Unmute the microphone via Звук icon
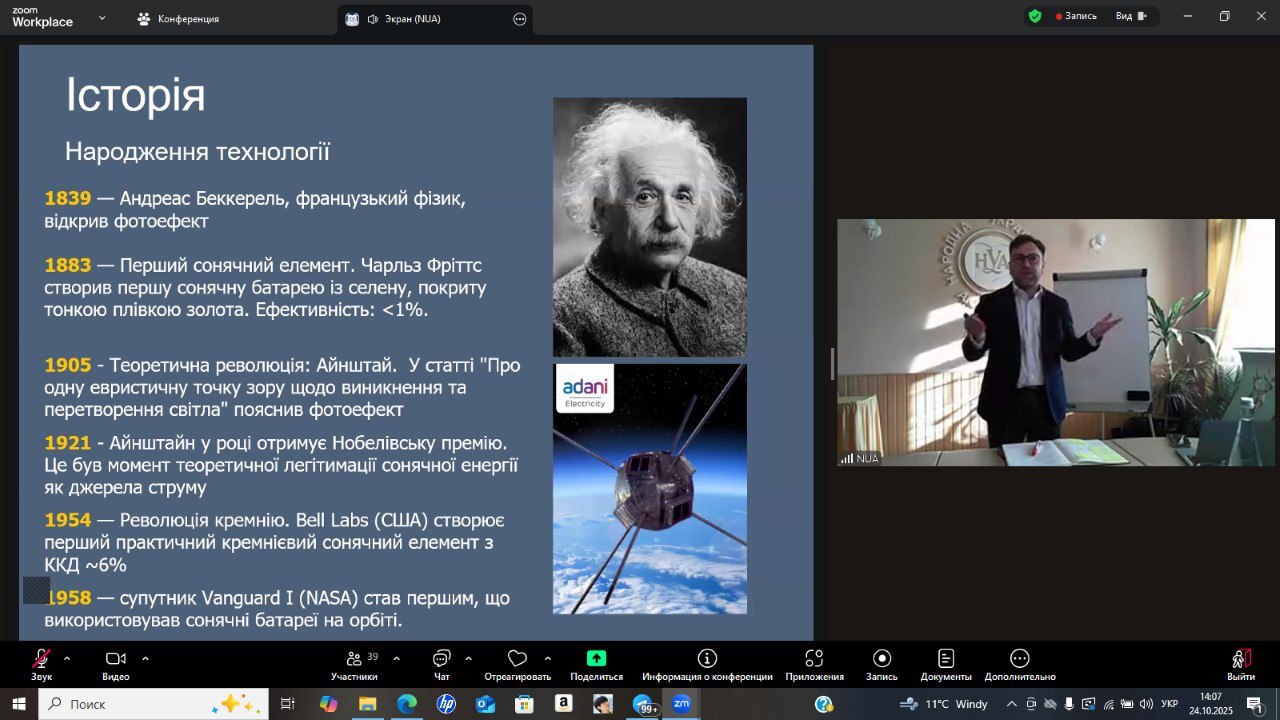The image size is (1280, 720). [41, 659]
